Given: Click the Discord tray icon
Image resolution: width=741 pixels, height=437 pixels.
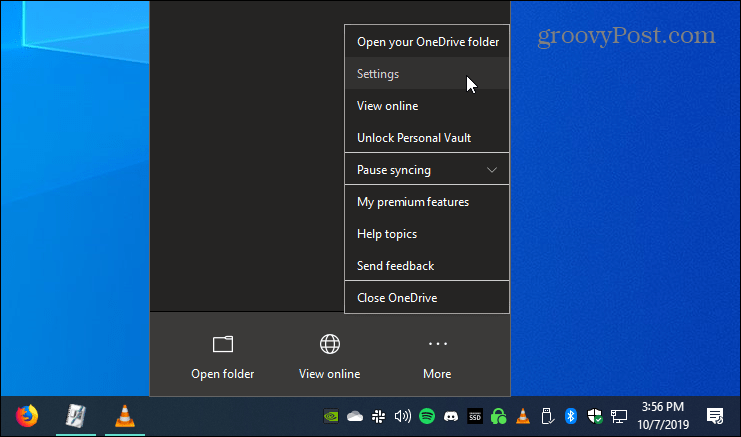Looking at the screenshot, I should (x=451, y=416).
